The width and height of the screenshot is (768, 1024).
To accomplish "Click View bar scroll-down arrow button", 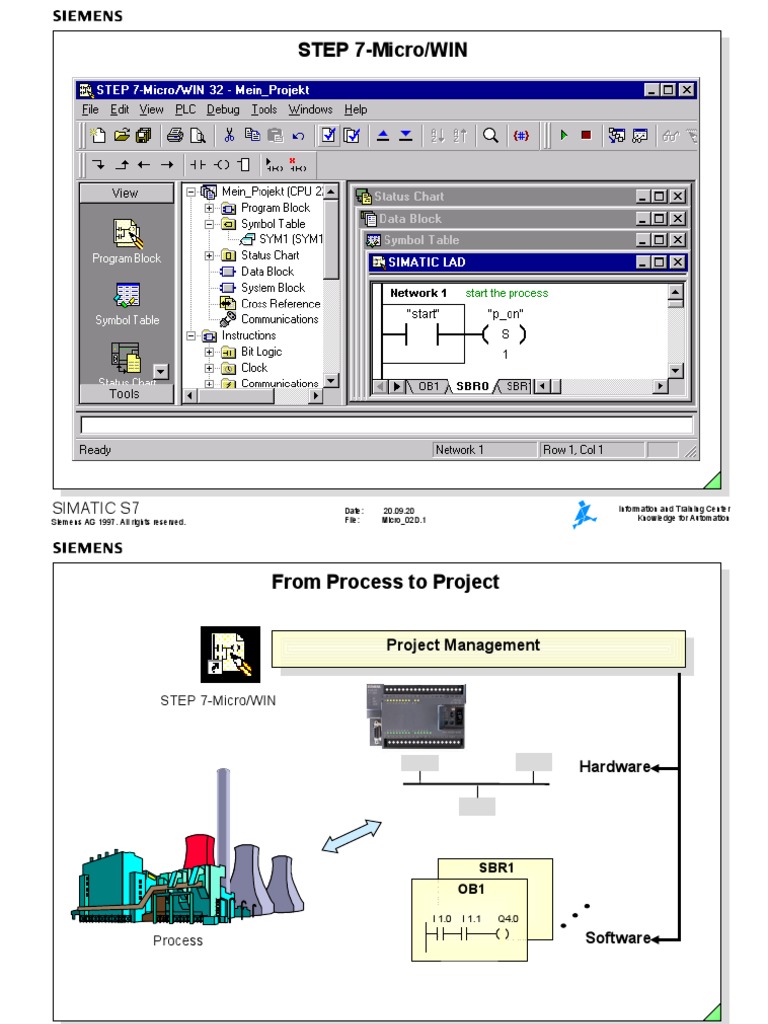I will [161, 372].
